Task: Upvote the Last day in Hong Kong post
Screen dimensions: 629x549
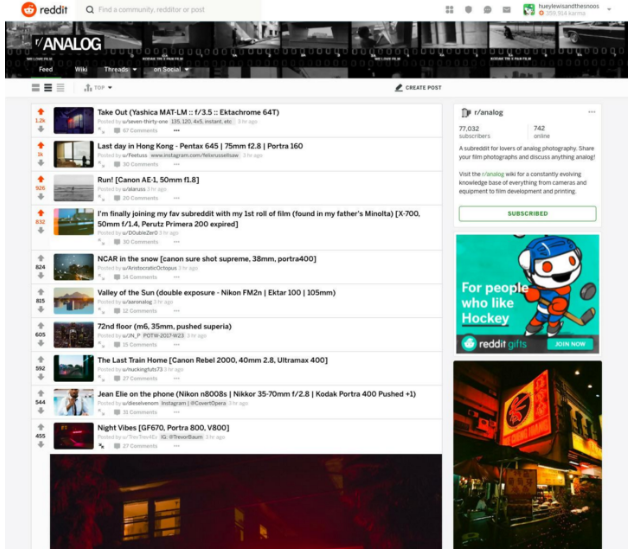Action: pos(41,146)
